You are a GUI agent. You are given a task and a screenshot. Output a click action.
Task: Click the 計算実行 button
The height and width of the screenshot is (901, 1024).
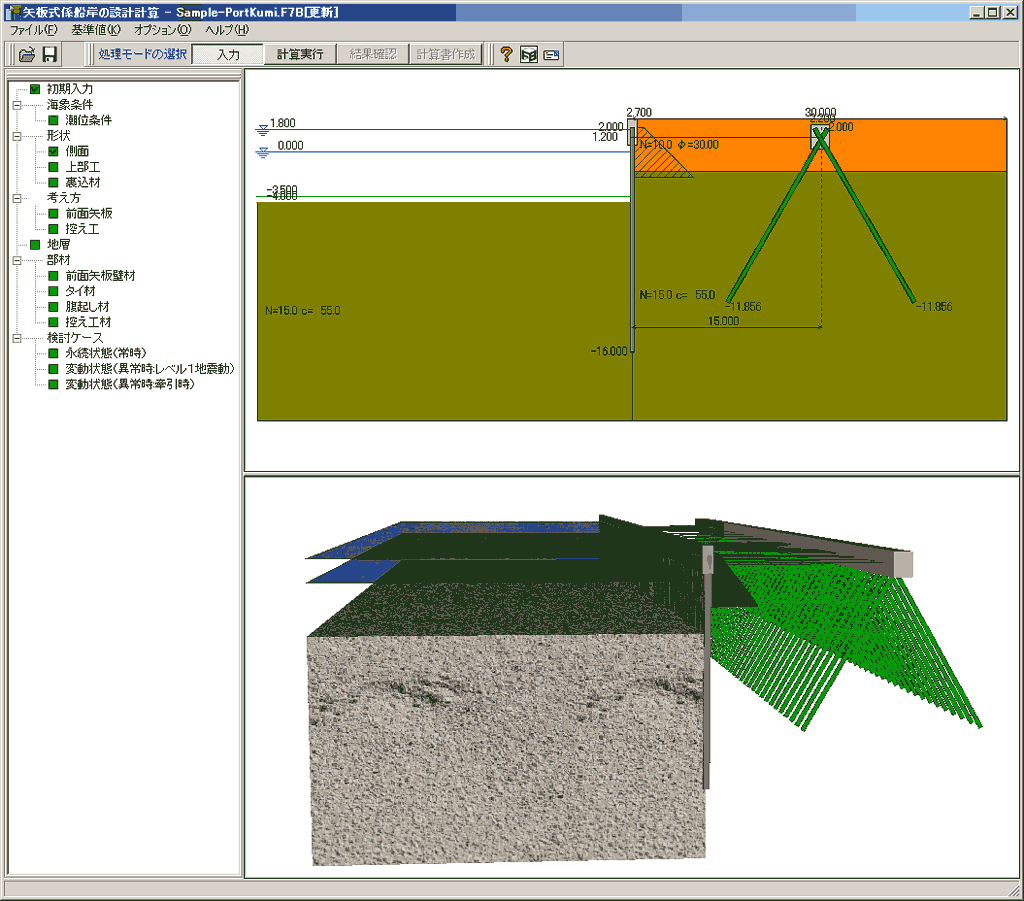300,54
